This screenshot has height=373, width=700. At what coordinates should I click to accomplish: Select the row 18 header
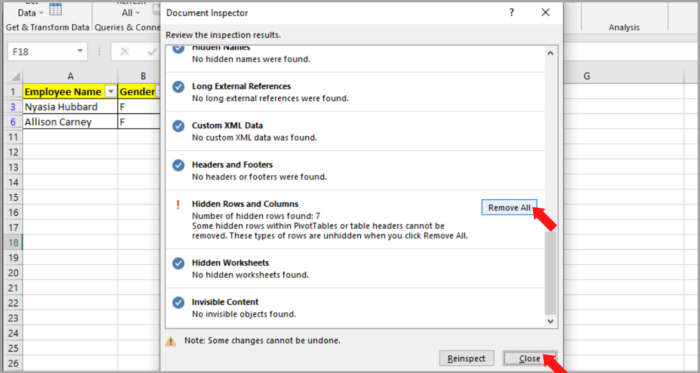pos(13,242)
